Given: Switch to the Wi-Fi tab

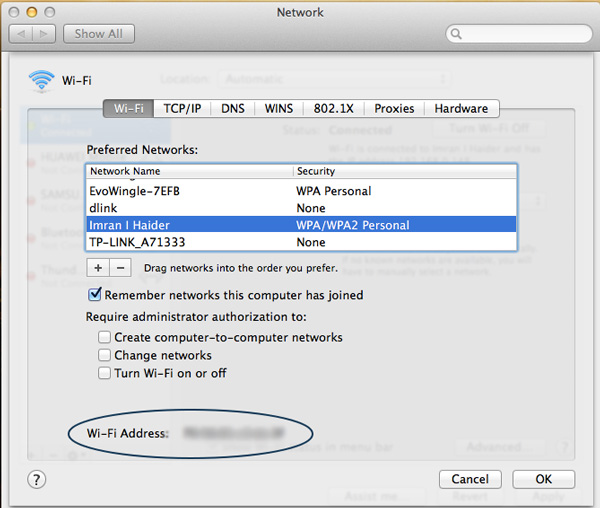Looking at the screenshot, I should pos(129,109).
